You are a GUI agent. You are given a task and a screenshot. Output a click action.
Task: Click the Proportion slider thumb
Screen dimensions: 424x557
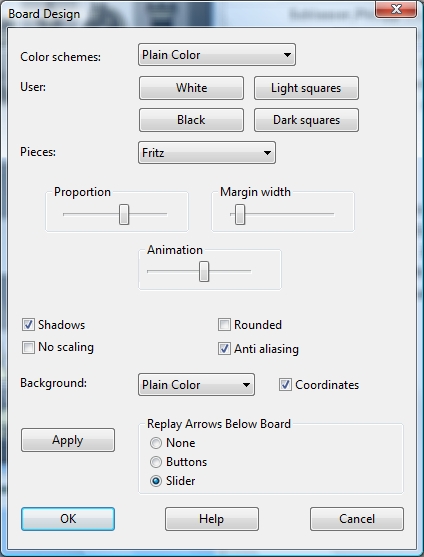coord(124,214)
